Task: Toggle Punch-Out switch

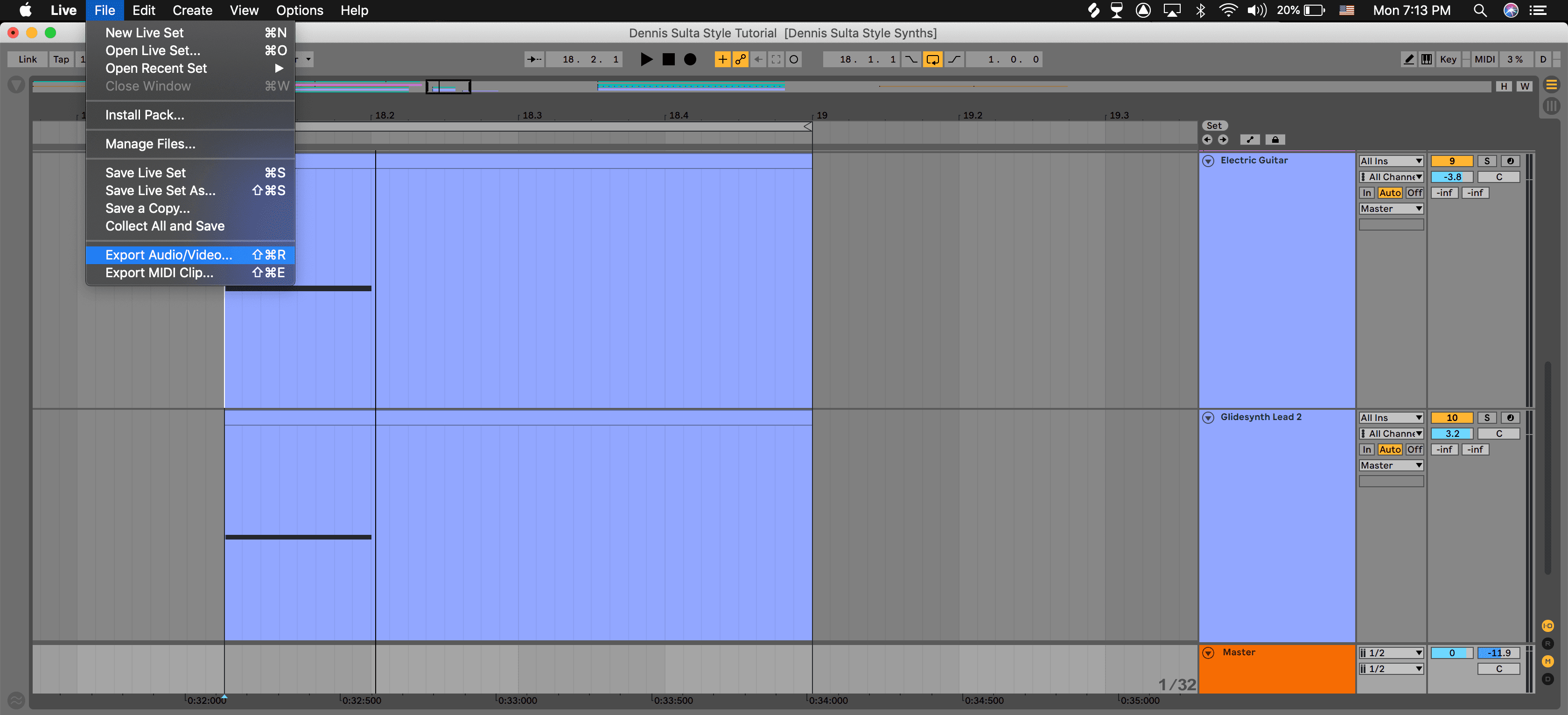Action: click(954, 59)
